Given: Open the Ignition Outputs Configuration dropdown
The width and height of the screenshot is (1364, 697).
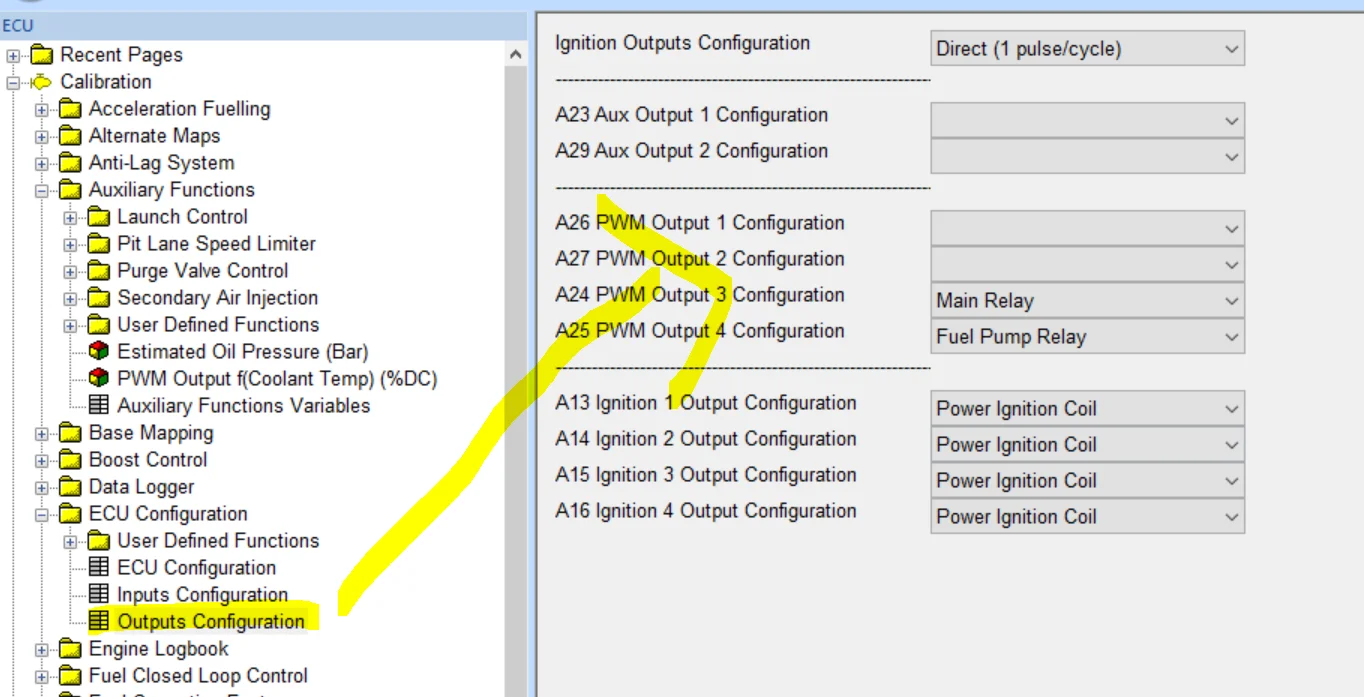Looking at the screenshot, I should pos(1231,49).
